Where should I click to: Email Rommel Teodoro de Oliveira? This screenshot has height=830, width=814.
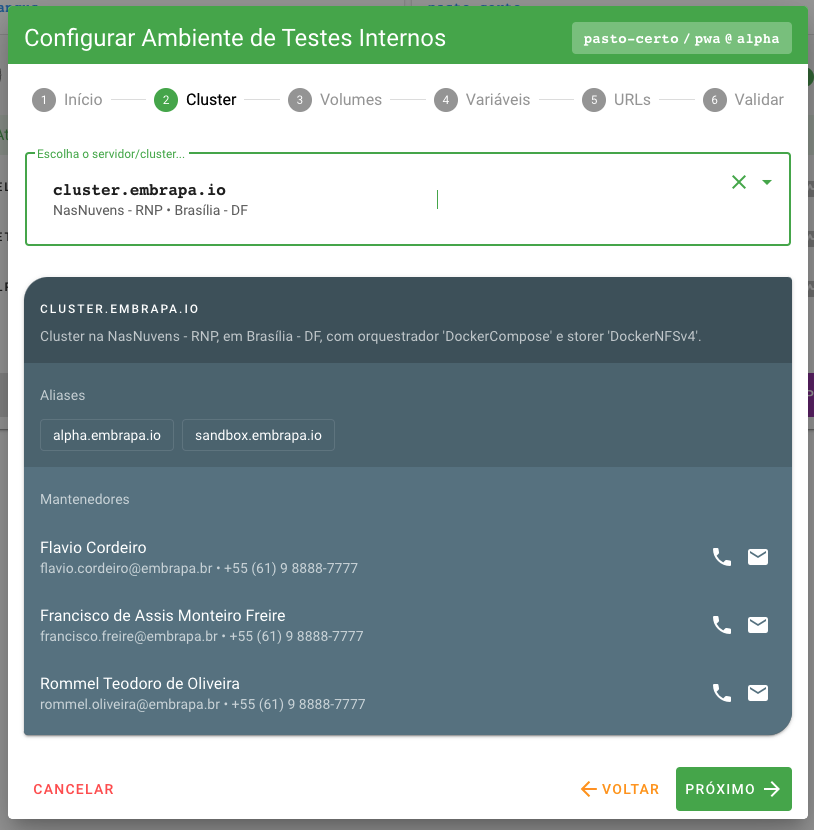pos(758,693)
